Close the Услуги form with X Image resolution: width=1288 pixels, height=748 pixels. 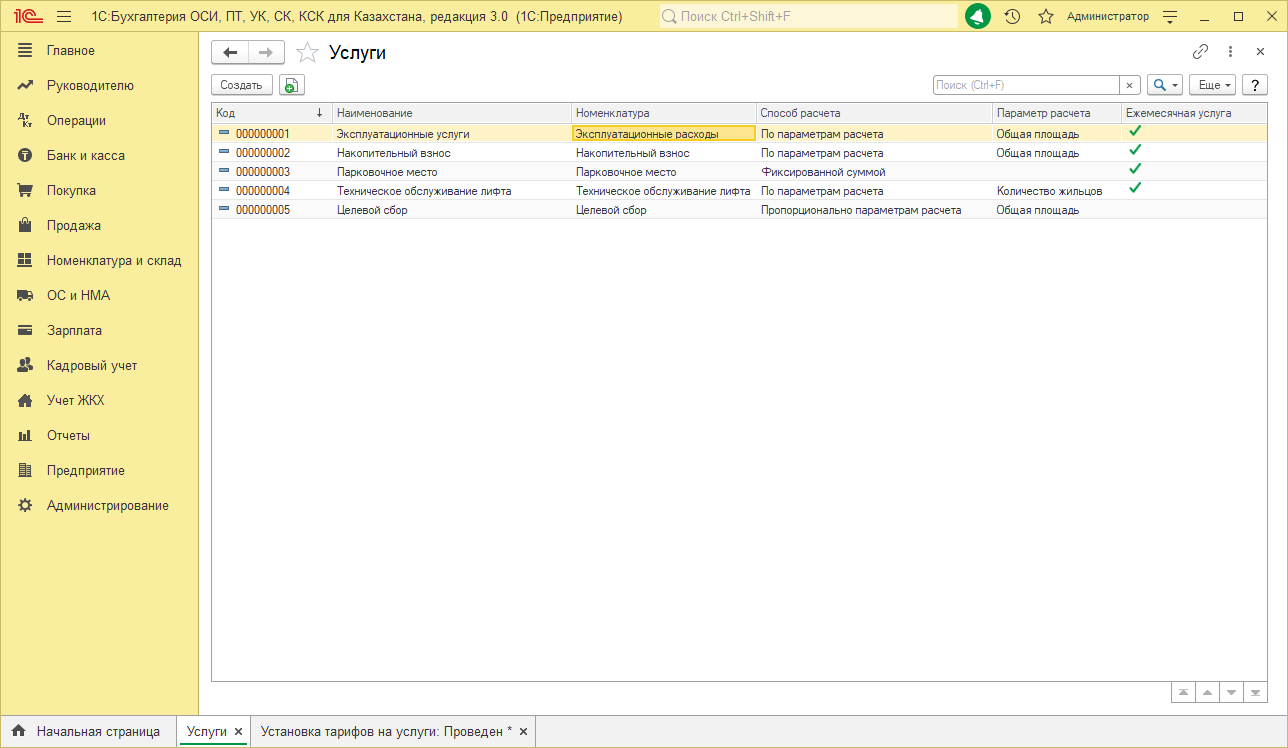[x=1260, y=52]
